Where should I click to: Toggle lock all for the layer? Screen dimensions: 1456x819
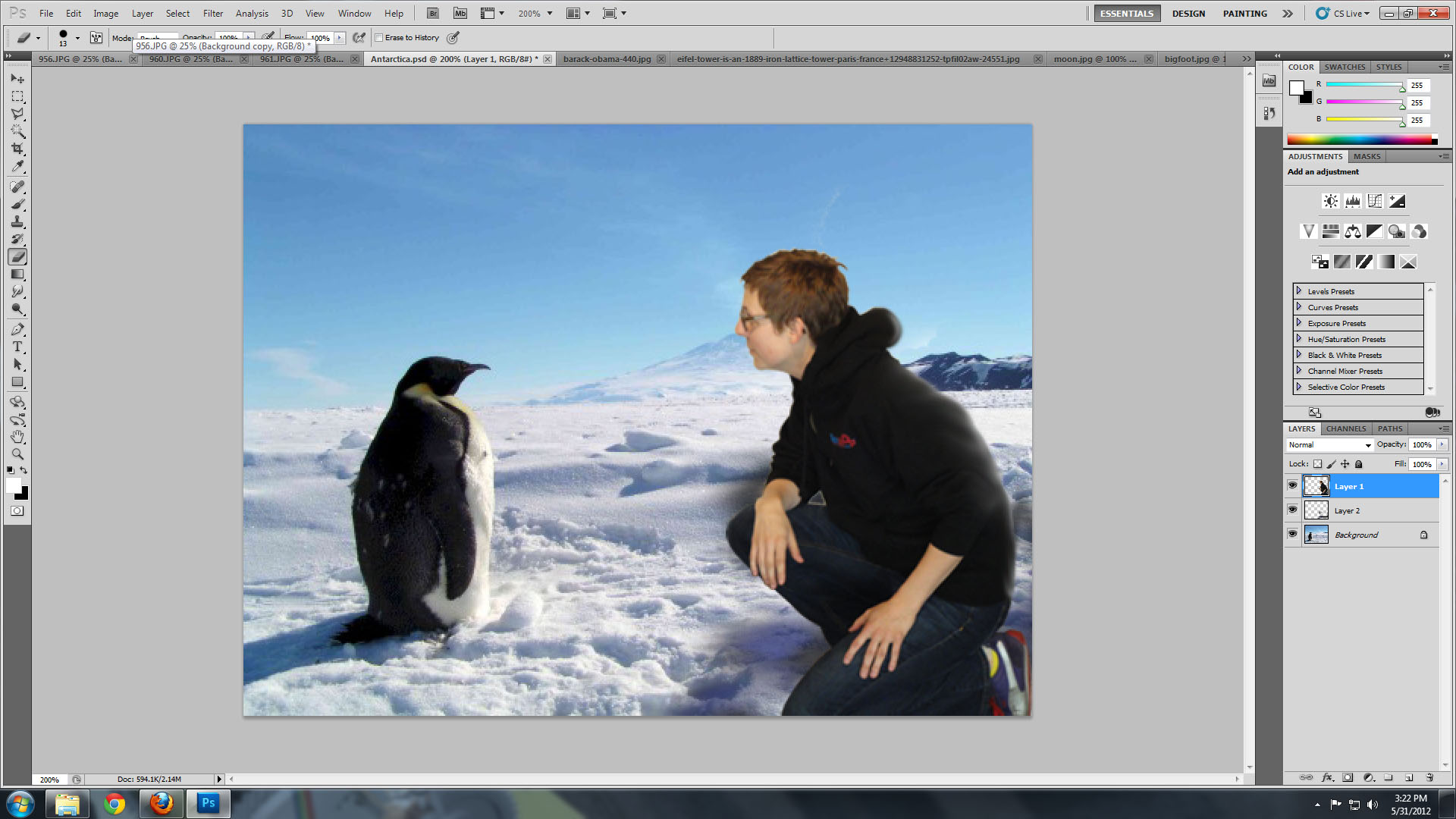(1359, 464)
